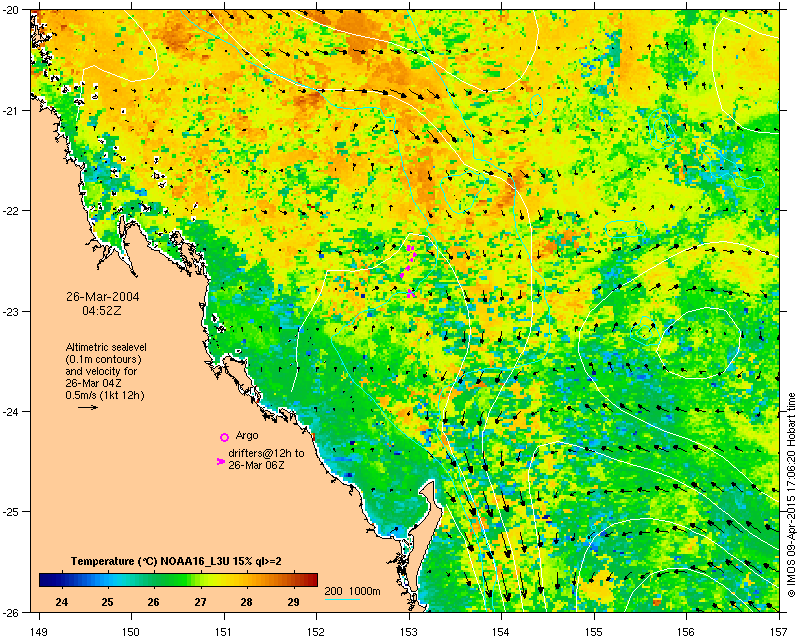
Task: Click the Temperature NOAA16_L3U colorbar title
Action: click(x=176, y=561)
